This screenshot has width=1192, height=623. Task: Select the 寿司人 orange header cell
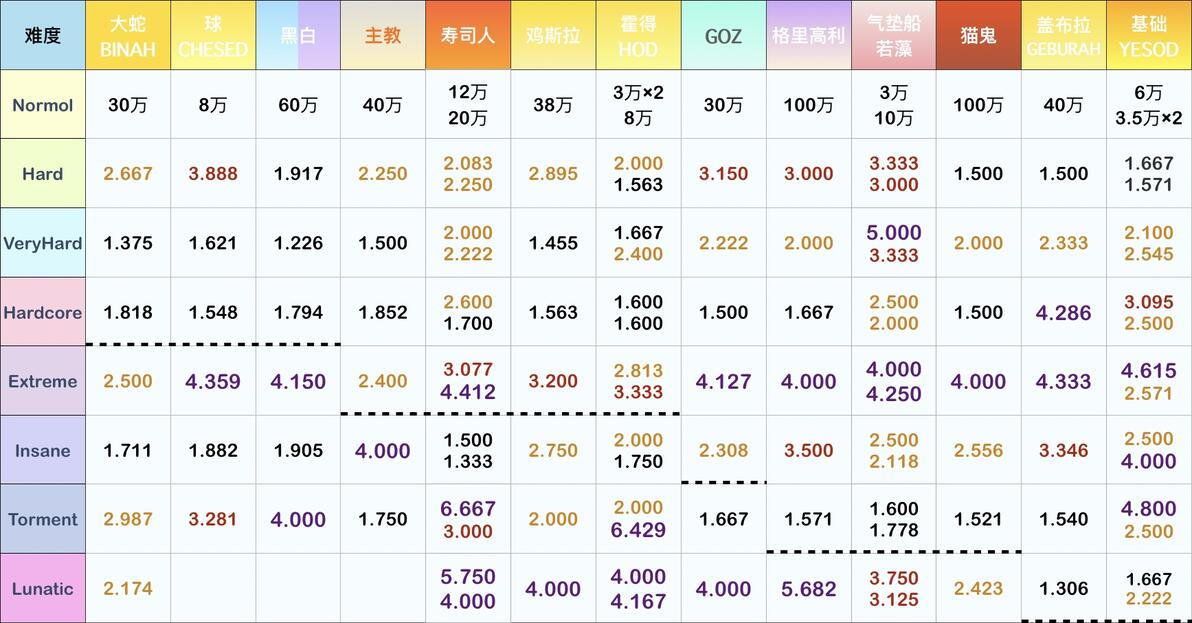468,36
